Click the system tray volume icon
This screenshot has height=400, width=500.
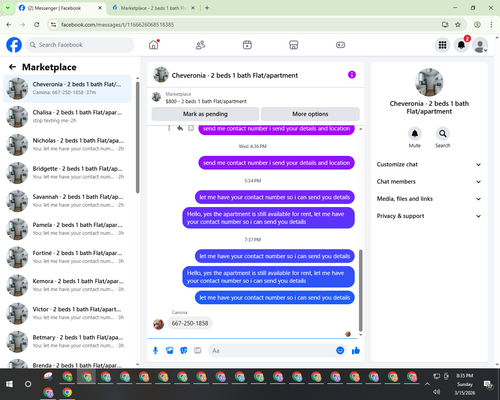tap(437, 392)
